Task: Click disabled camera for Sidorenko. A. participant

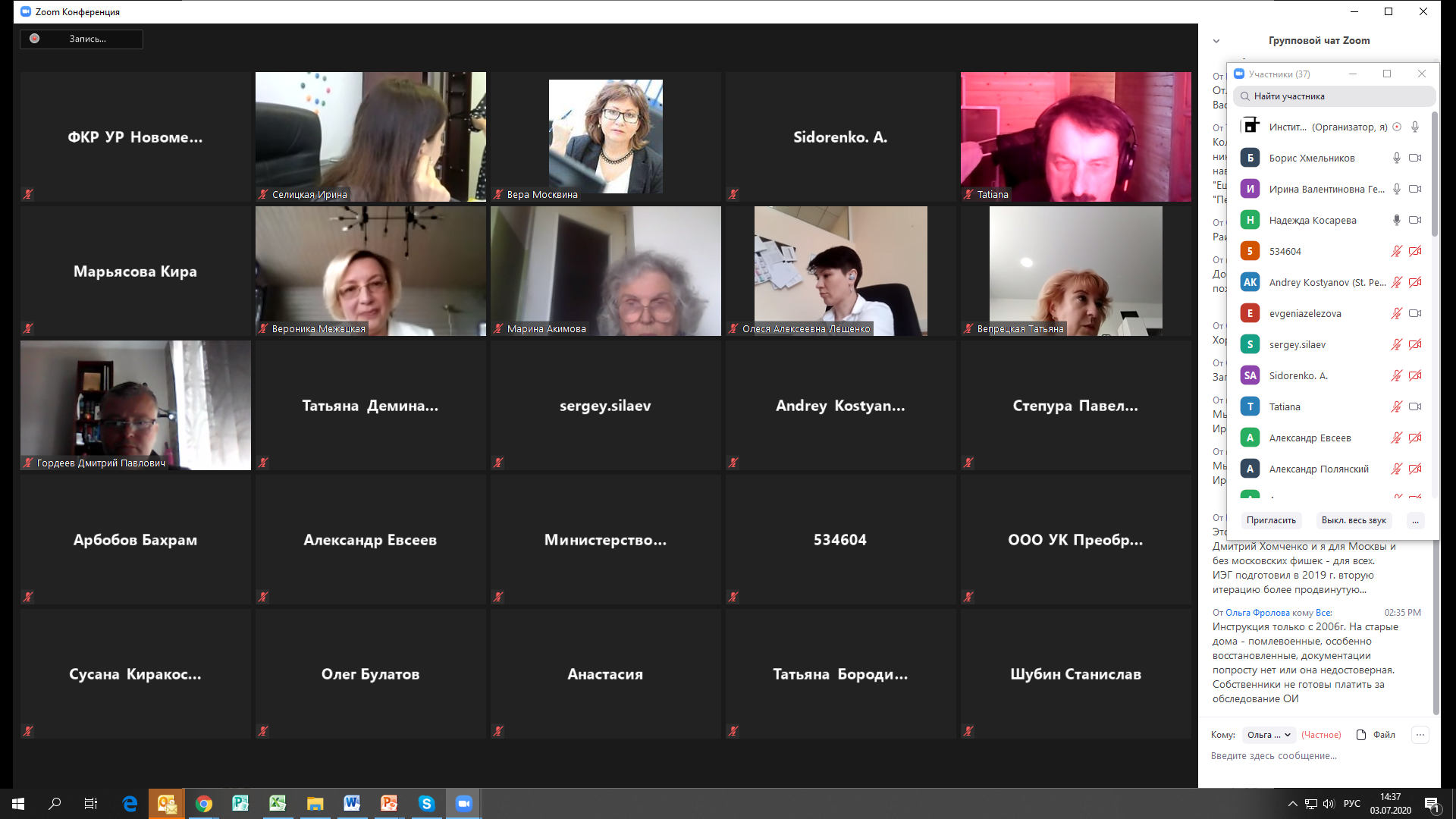Action: 1415,375
